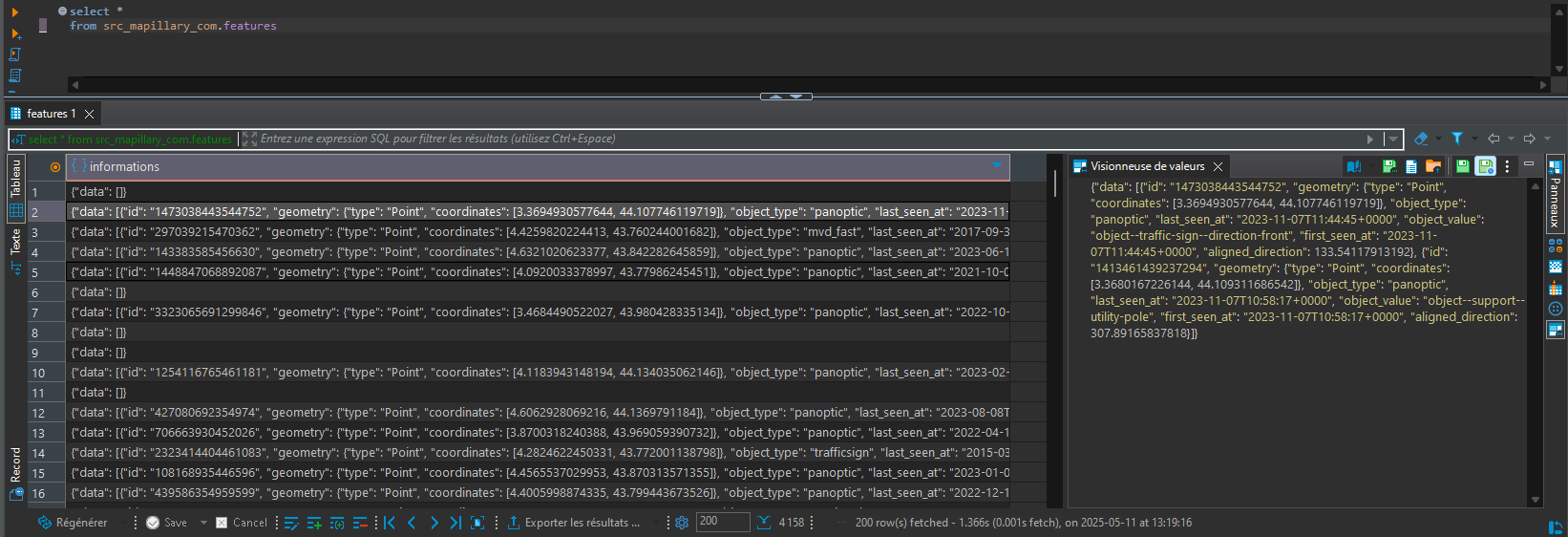Toggle the auto-save value button

click(x=1486, y=166)
